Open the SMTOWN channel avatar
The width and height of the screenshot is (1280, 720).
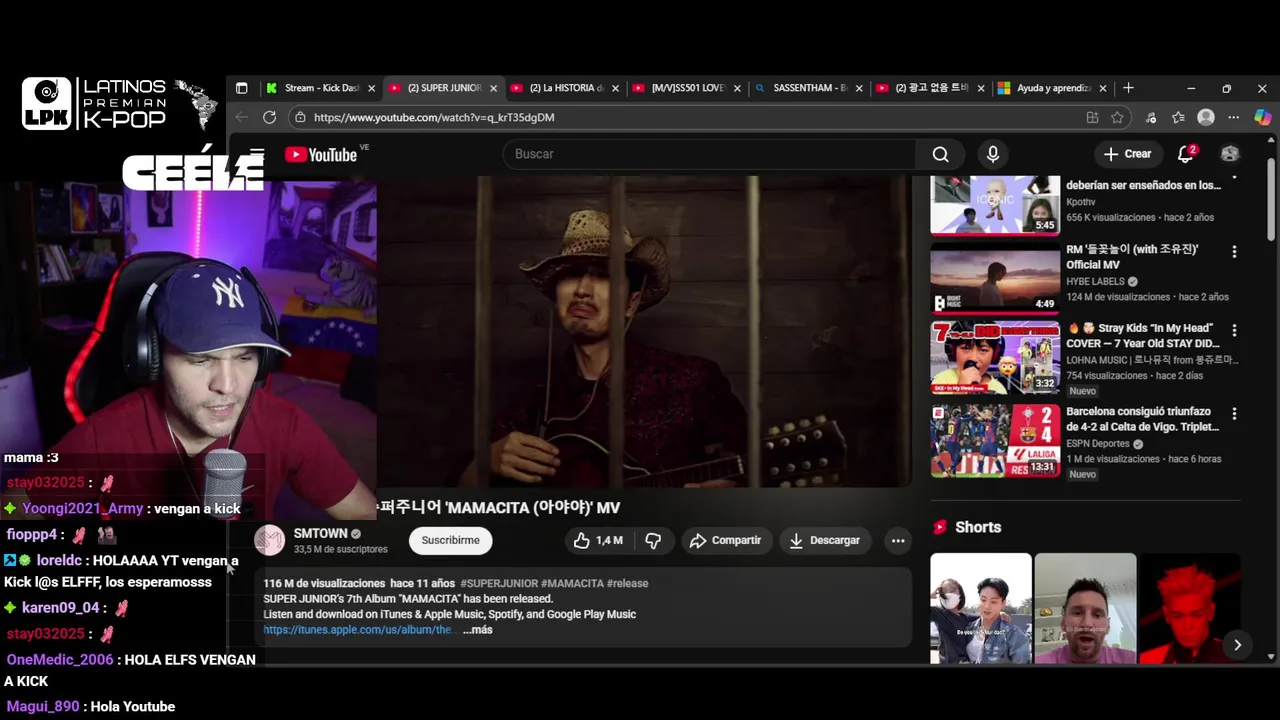[269, 540]
